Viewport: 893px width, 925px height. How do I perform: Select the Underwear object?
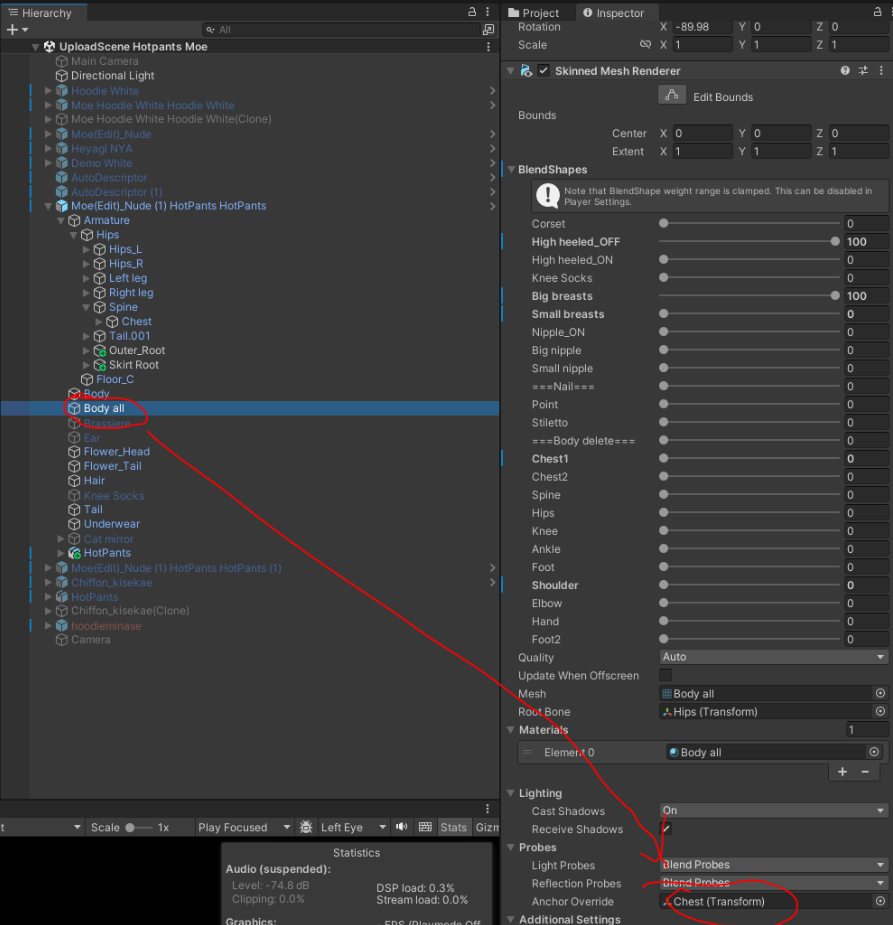(x=111, y=524)
